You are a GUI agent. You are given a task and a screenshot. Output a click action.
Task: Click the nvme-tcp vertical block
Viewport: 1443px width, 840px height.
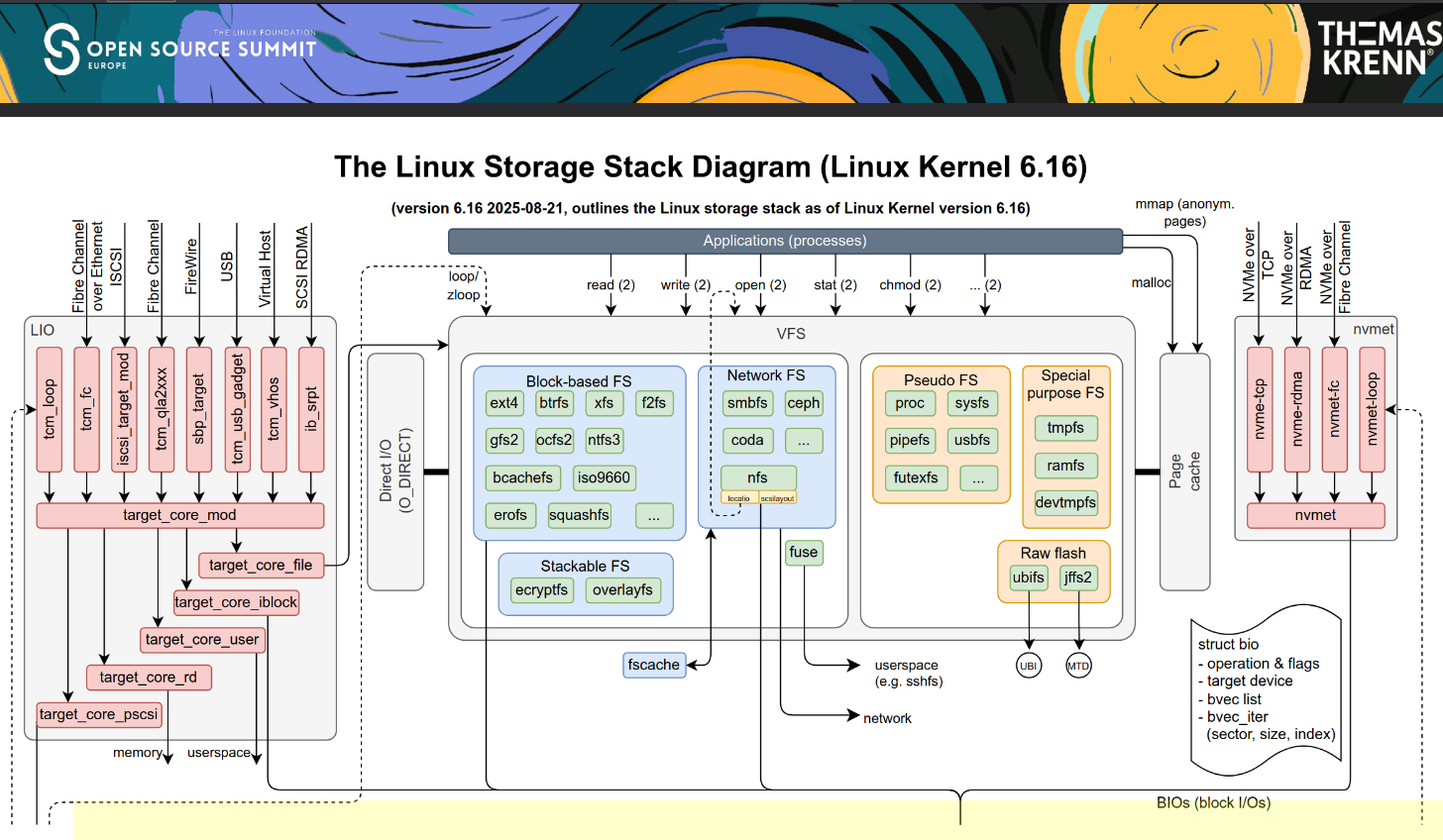1260,409
